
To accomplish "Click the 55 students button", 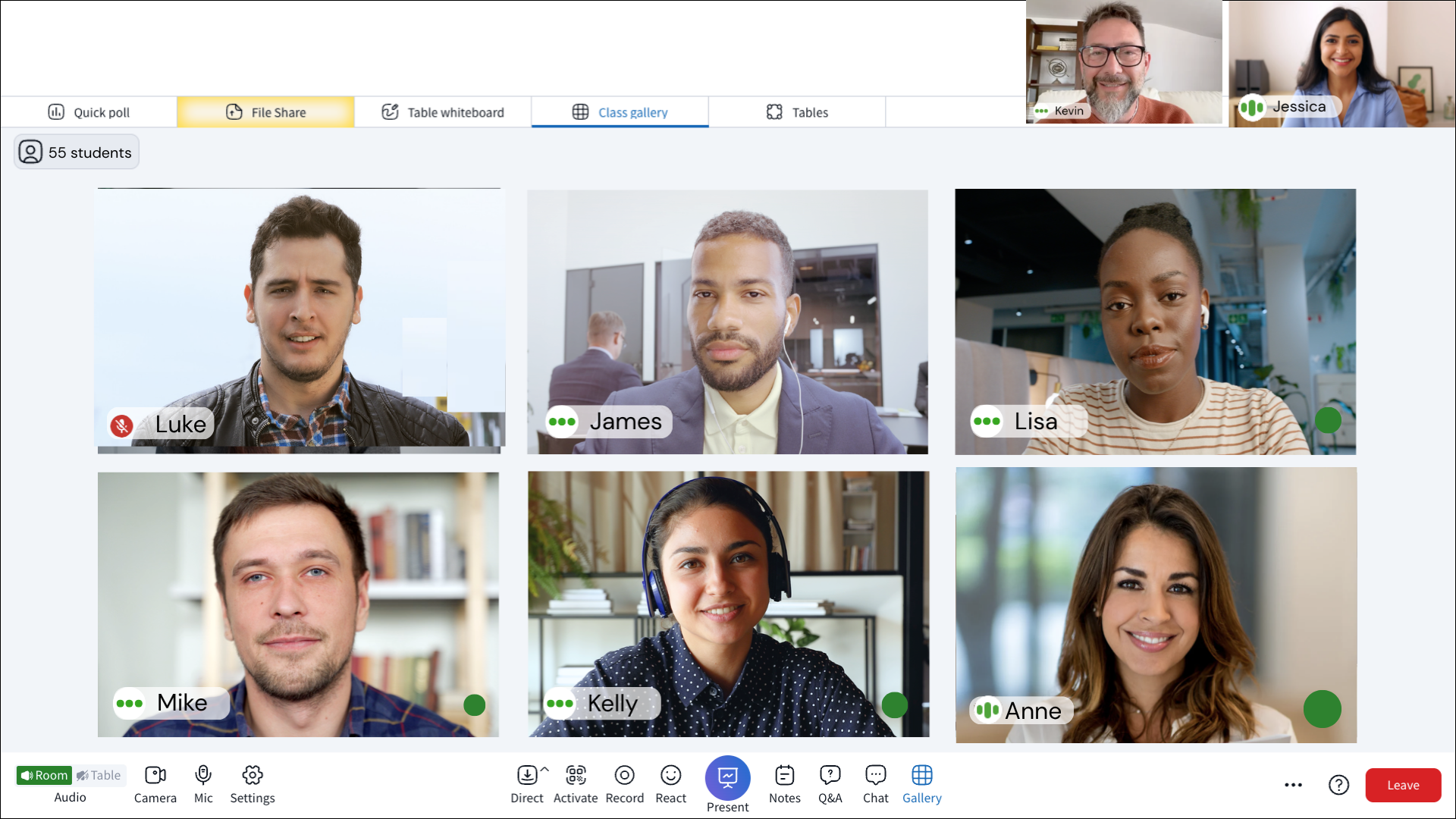I will (77, 152).
